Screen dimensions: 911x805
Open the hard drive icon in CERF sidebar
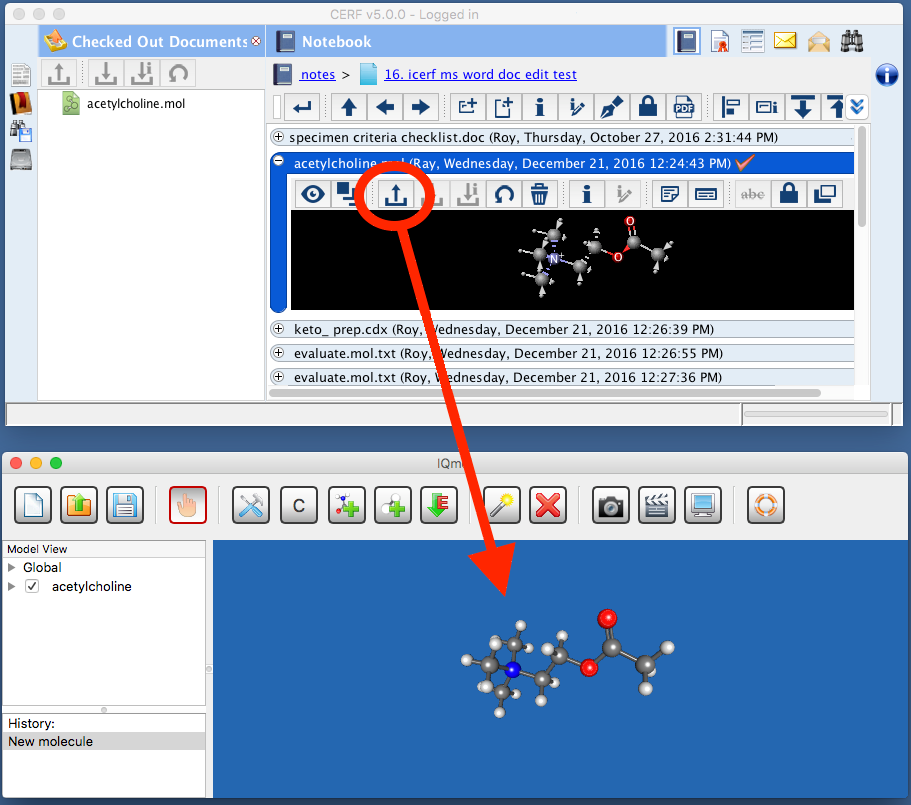(x=21, y=160)
